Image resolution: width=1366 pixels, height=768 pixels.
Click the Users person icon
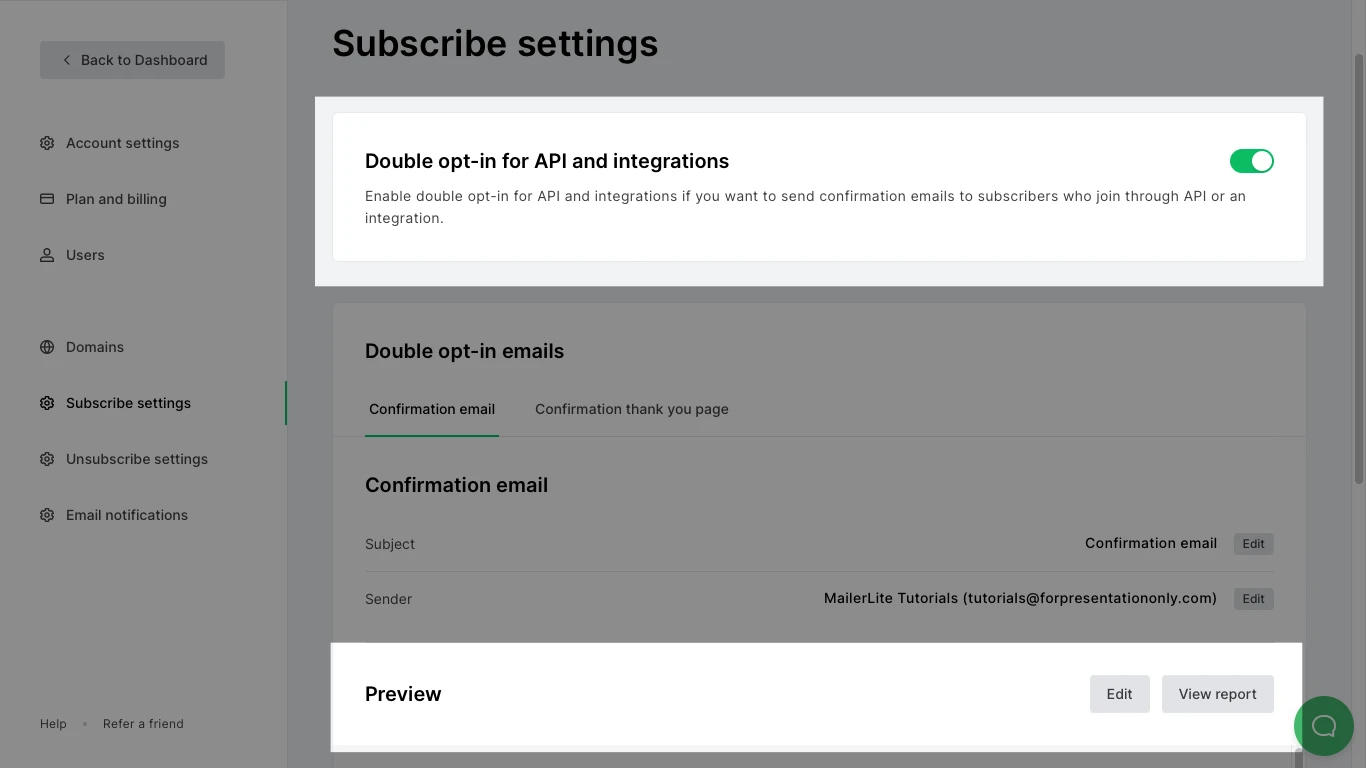pyautogui.click(x=47, y=255)
